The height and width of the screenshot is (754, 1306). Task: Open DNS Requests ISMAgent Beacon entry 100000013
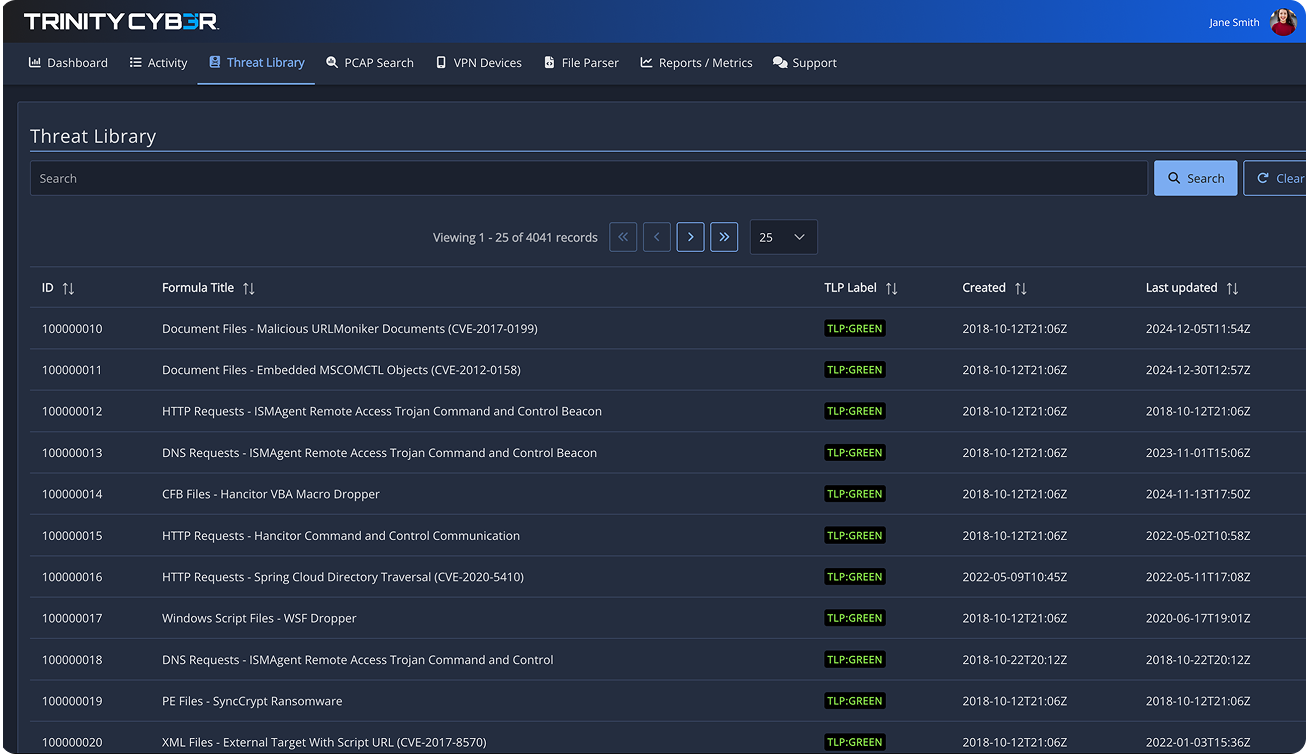[x=379, y=453]
